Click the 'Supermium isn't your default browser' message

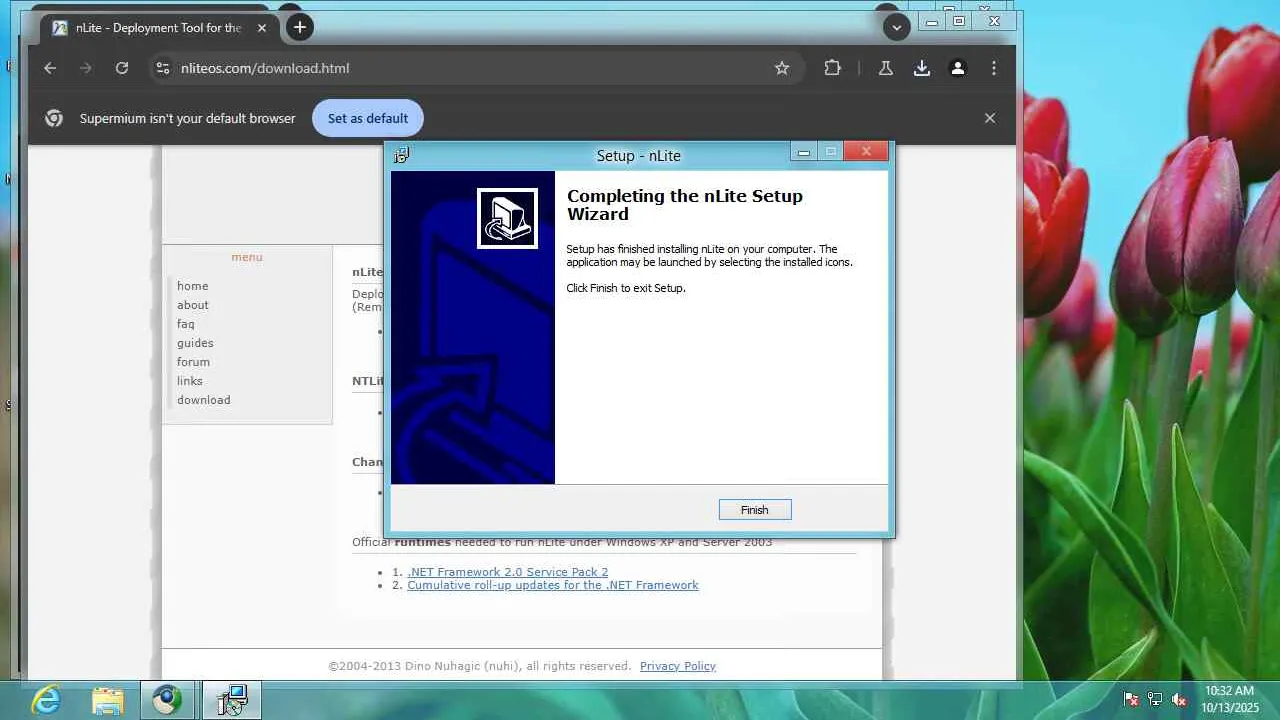188,118
